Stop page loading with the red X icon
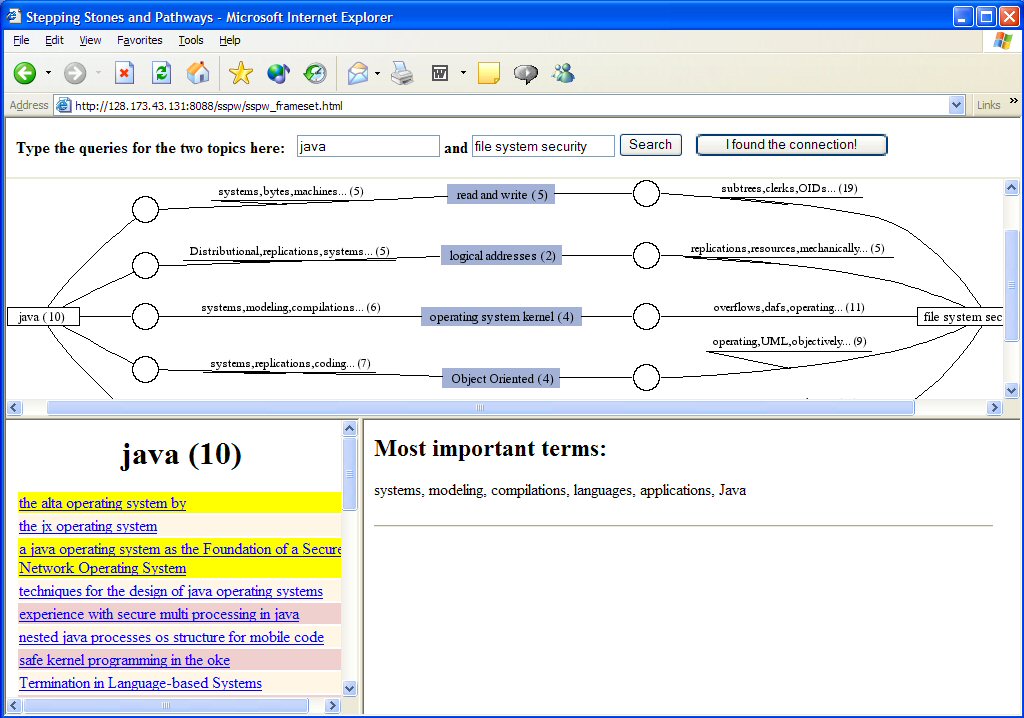 (124, 73)
